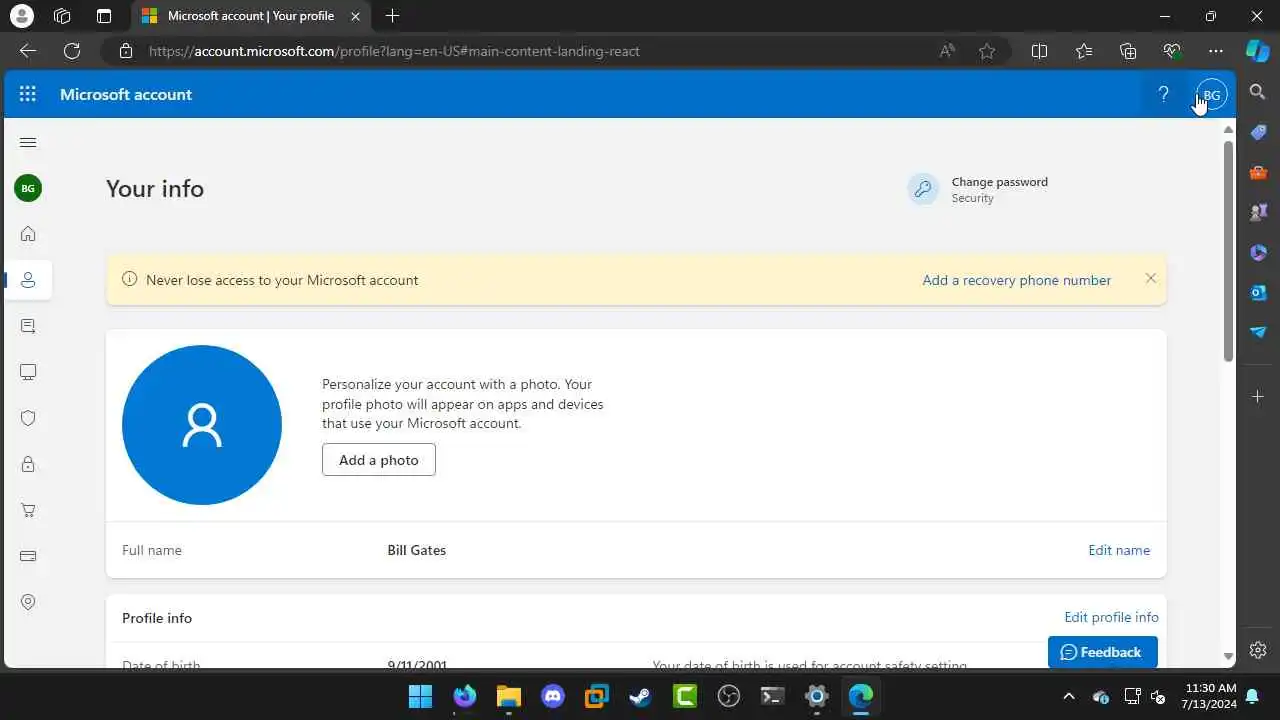Open Tools briefcase icon in Edge sidebar

click(1259, 172)
